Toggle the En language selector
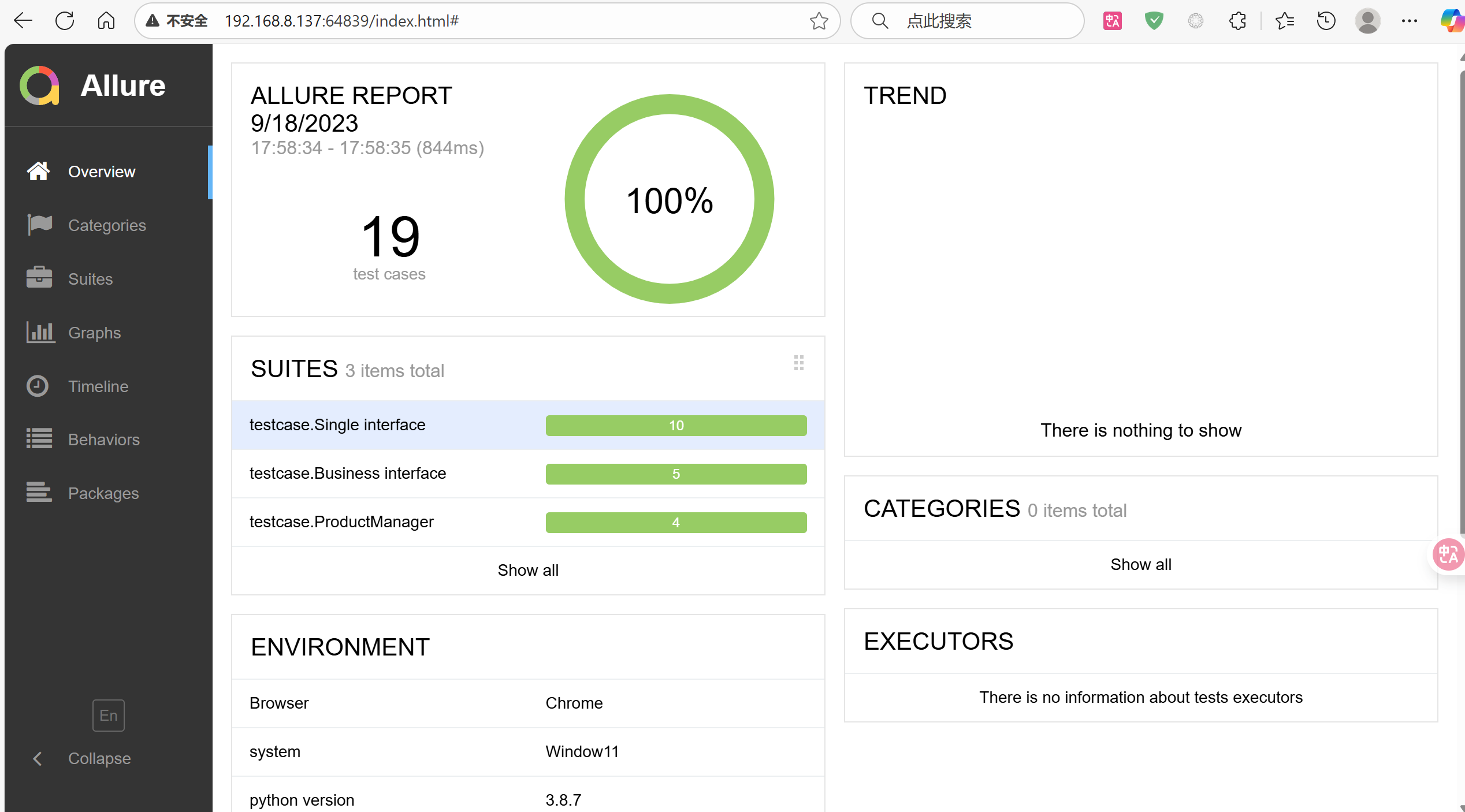Screen dimensions: 1465x812 coord(108,715)
